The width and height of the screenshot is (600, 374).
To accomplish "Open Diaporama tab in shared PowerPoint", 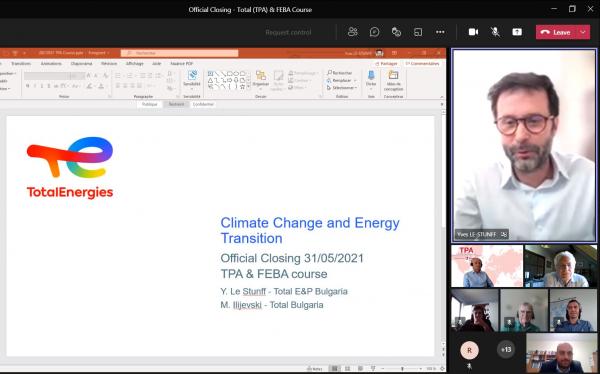I will (81, 64).
